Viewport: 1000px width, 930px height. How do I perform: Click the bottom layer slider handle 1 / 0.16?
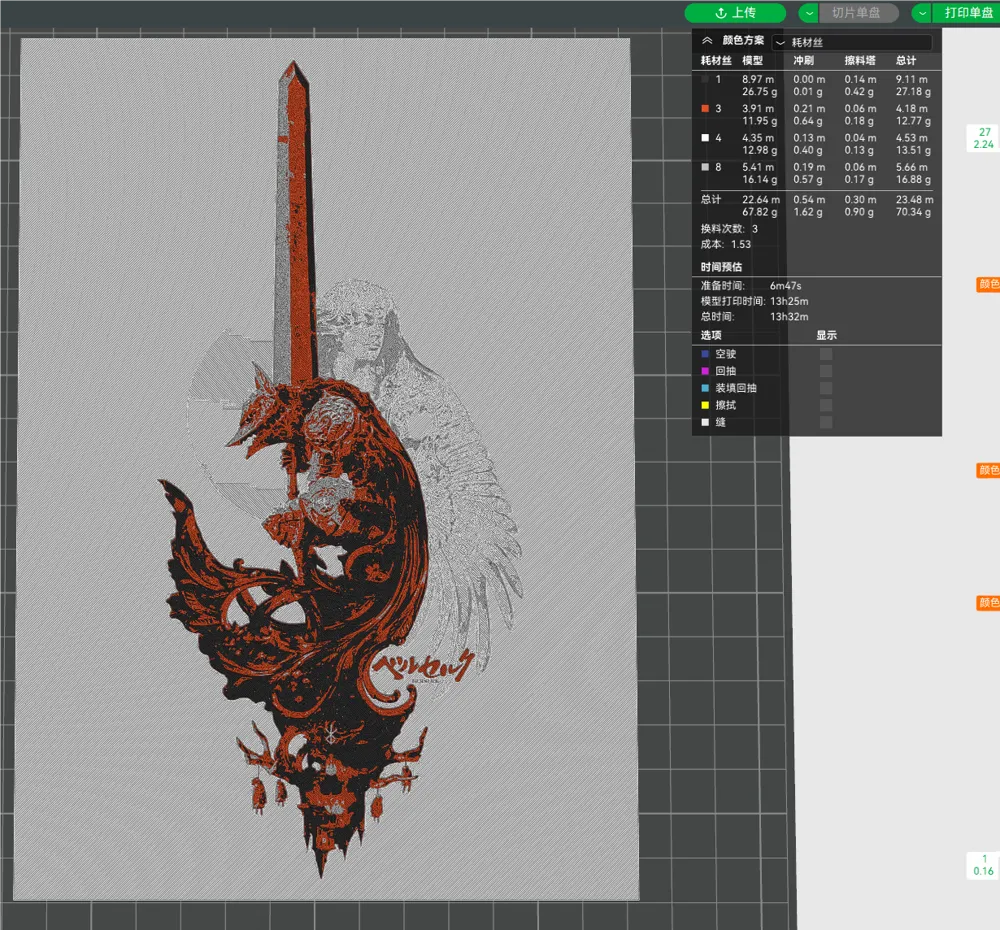tap(983, 866)
